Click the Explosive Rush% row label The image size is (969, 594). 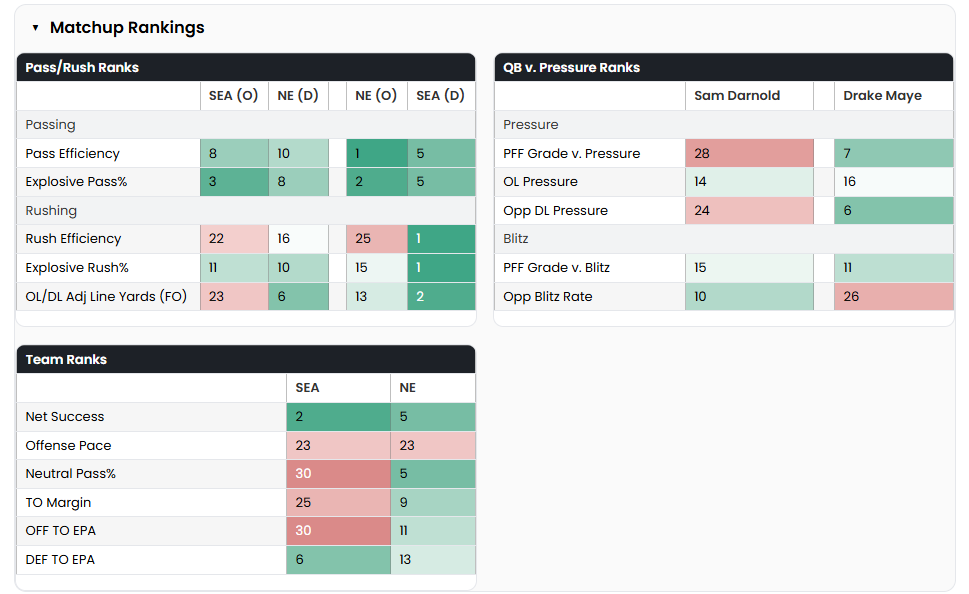(x=77, y=268)
